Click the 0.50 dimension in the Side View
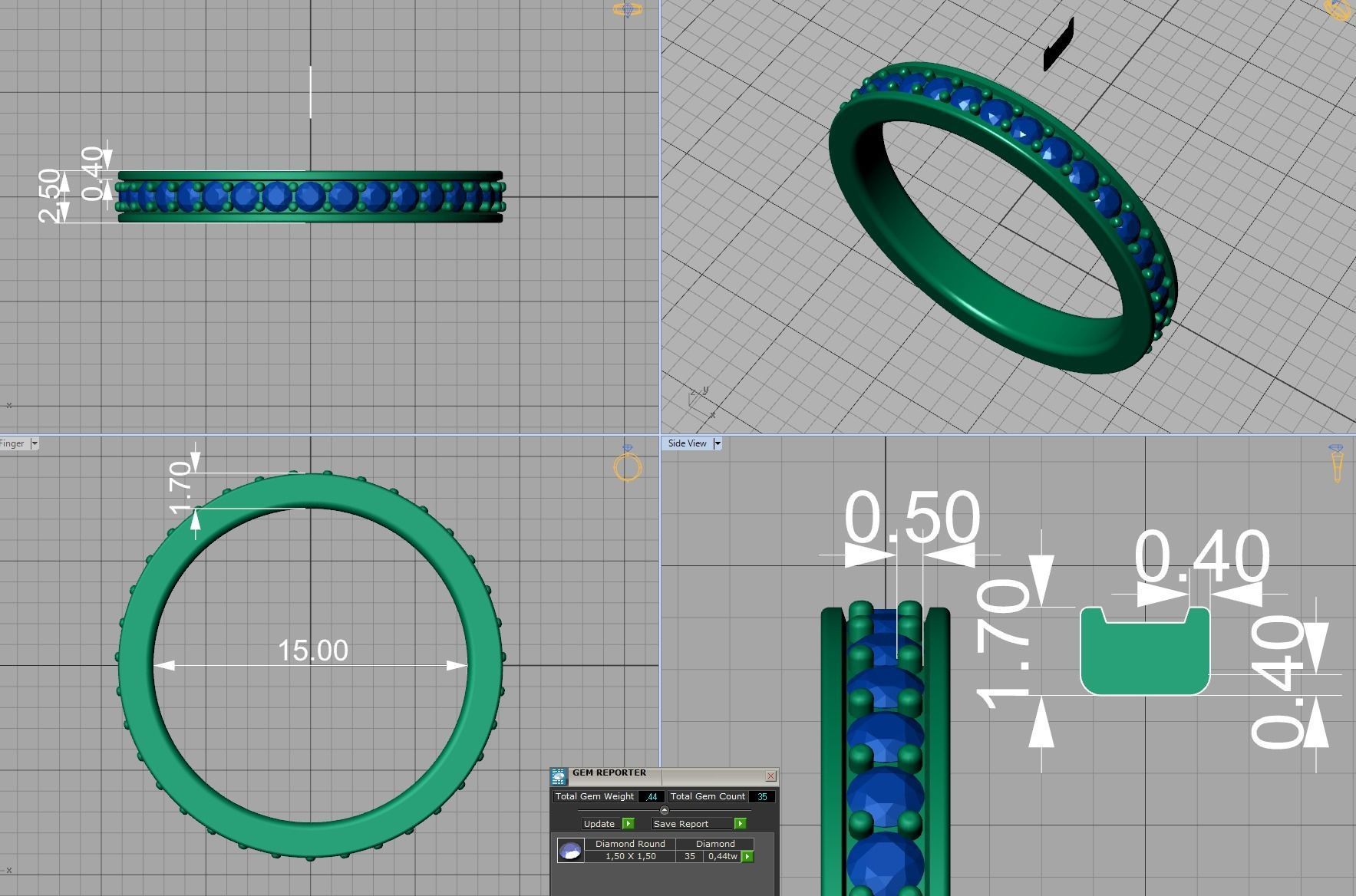This screenshot has width=1356, height=896. pyautogui.click(x=912, y=518)
